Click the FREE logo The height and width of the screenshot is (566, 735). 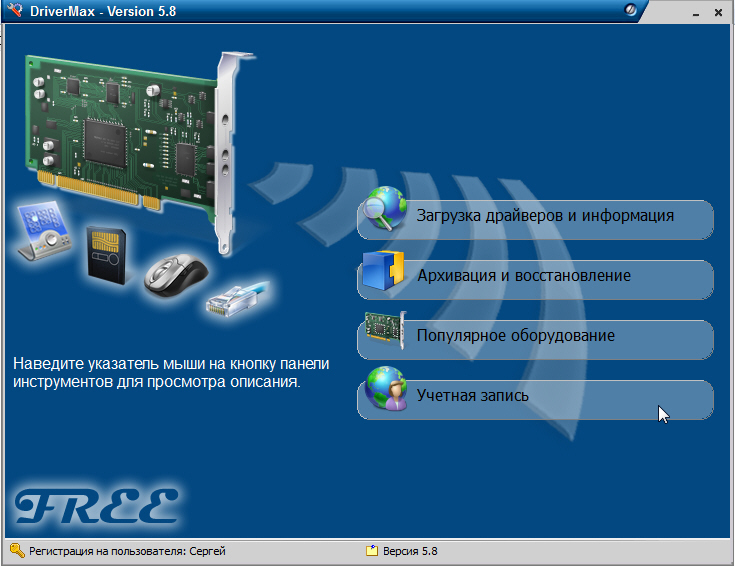tap(97, 506)
